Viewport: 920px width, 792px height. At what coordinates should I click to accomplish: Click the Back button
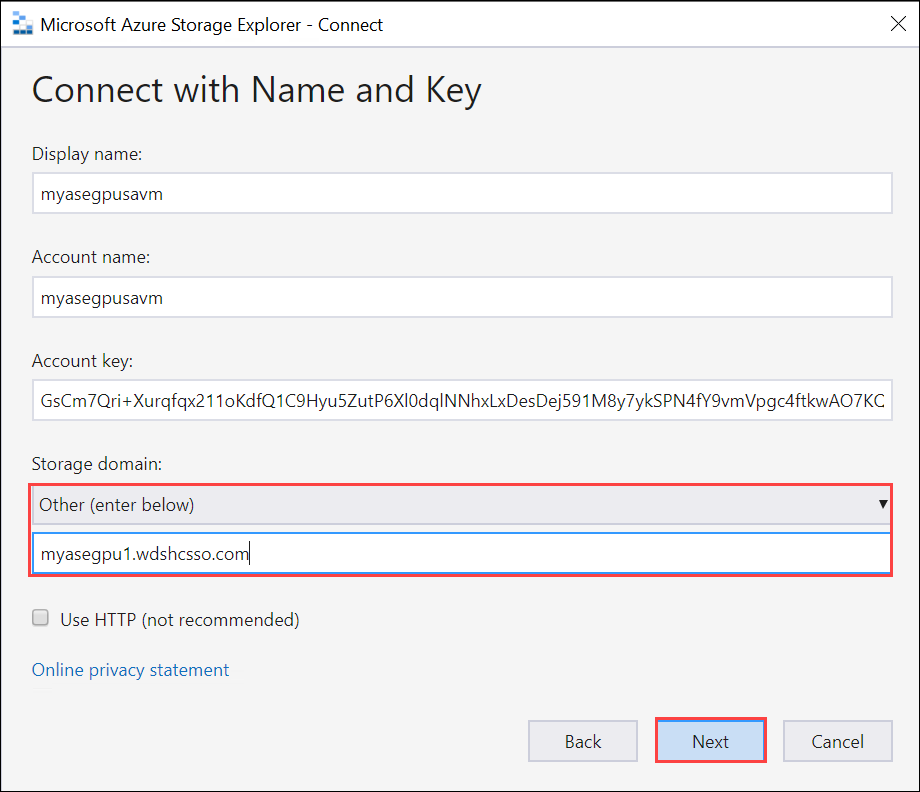(x=582, y=741)
